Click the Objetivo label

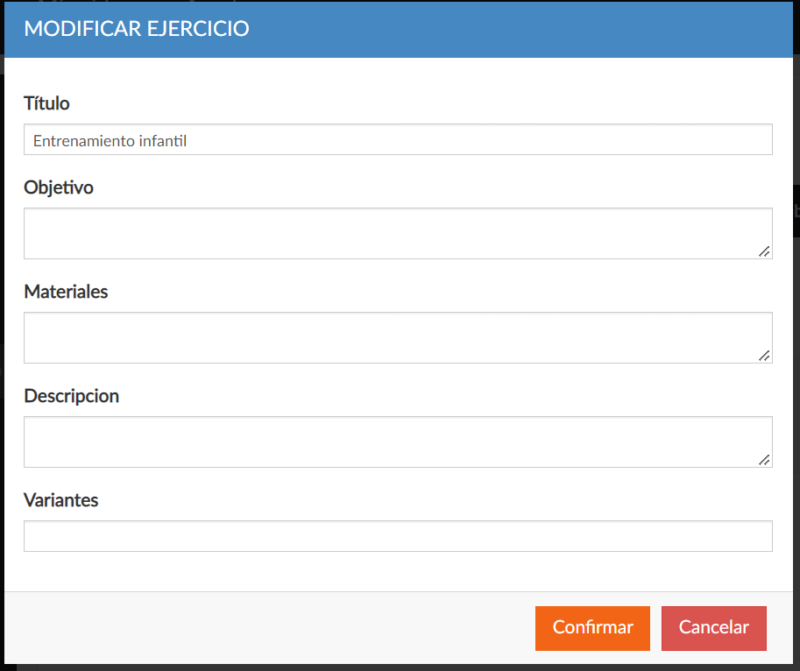coord(59,188)
